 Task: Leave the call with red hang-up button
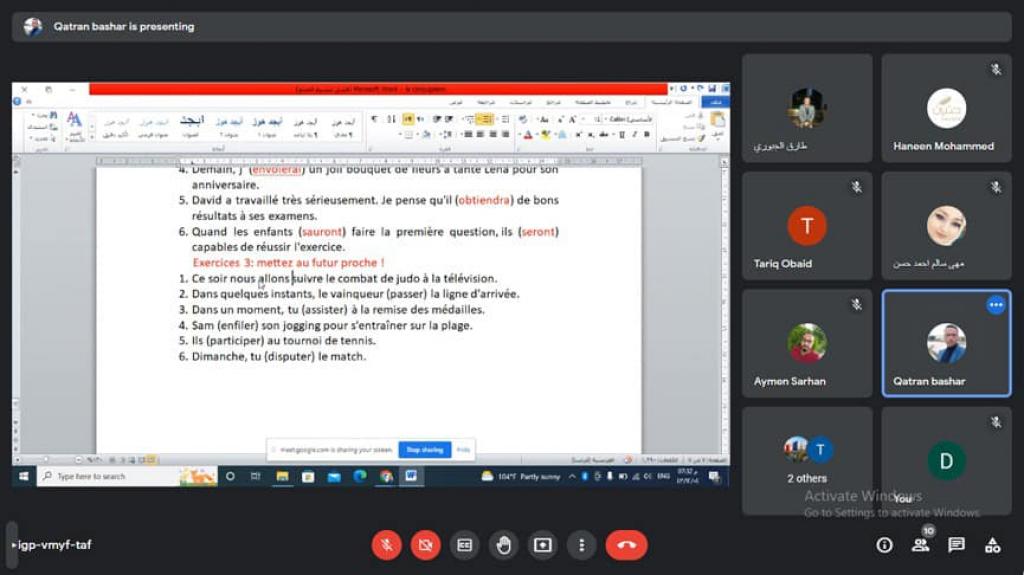(x=626, y=545)
